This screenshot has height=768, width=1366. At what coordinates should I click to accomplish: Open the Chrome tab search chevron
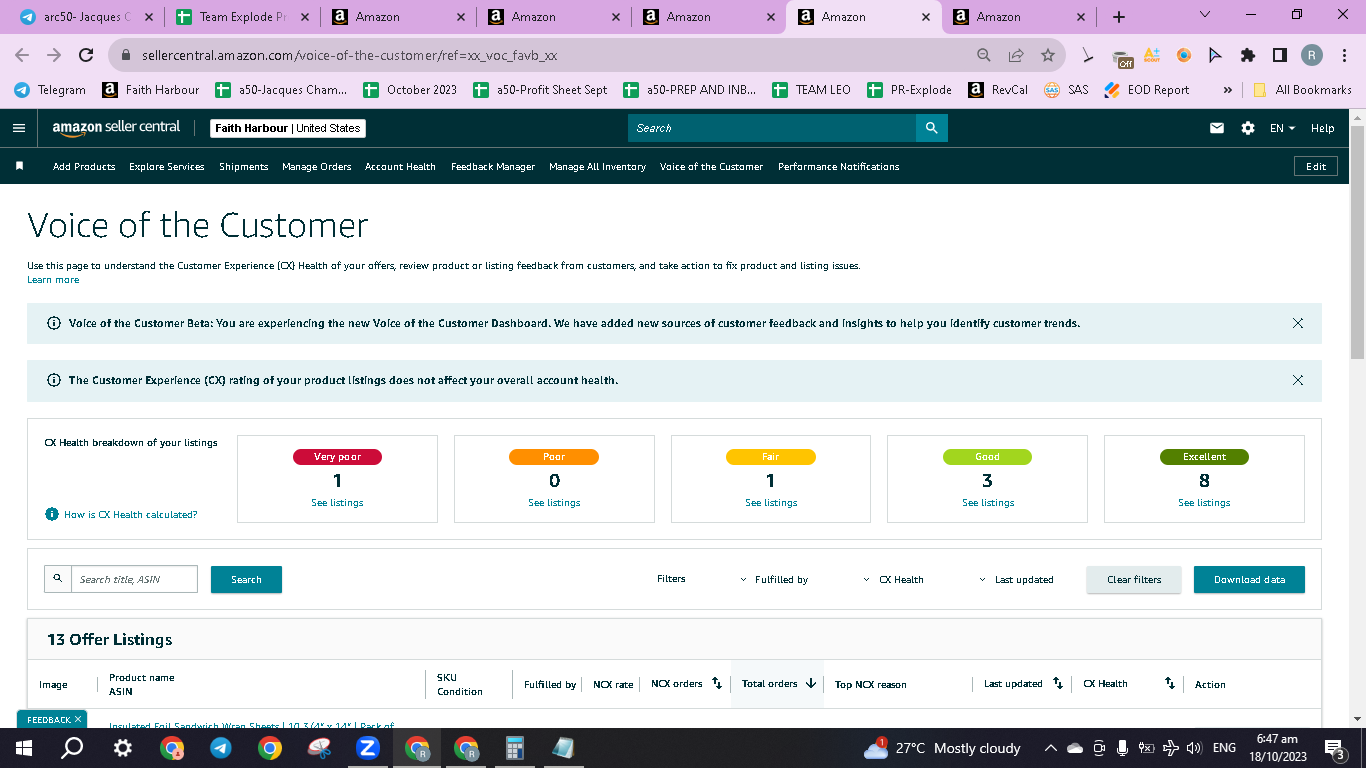pos(1204,15)
